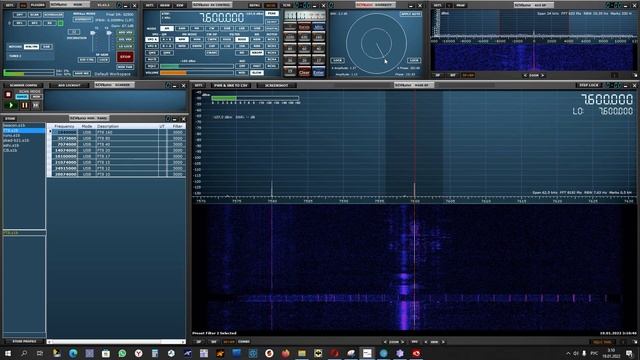Open the SCAN panel from Main panel
This screenshot has height=360, width=640.
(x=35, y=15)
